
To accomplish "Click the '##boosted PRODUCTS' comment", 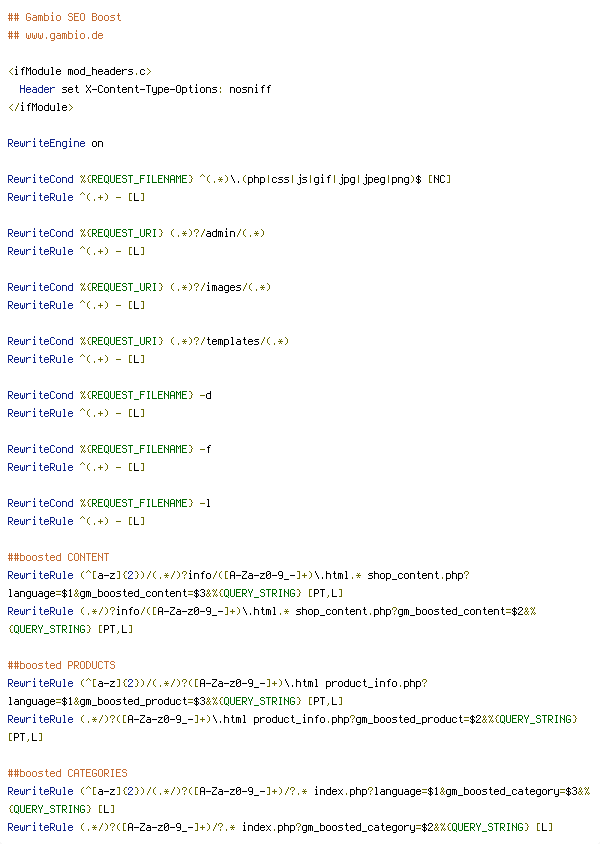I will point(61,665).
